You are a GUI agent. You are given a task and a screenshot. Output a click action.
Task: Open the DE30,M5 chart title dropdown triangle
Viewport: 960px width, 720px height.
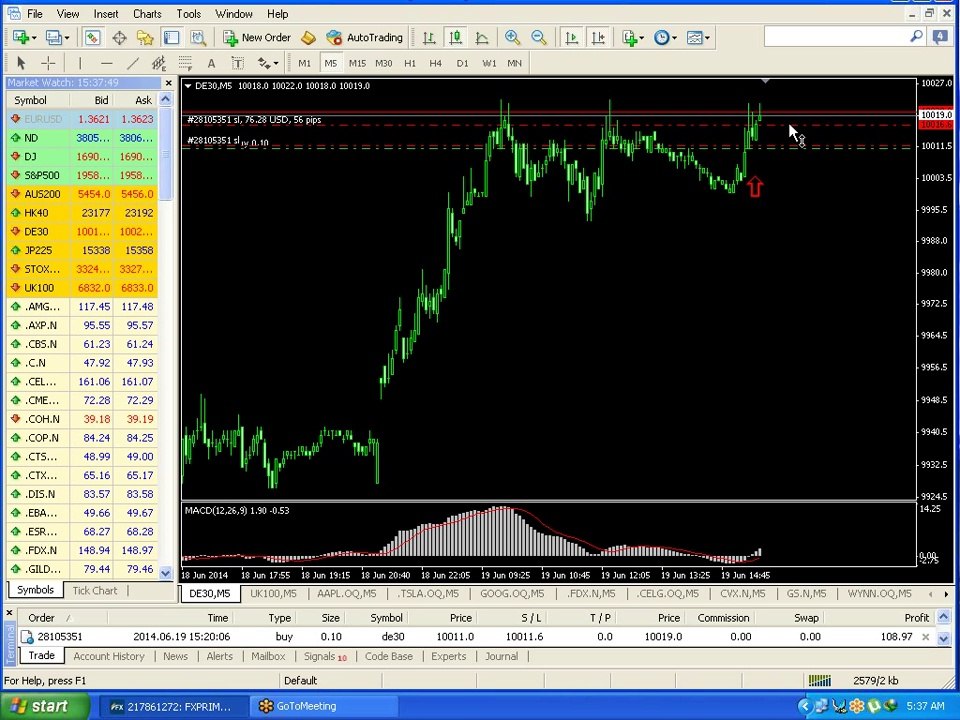coord(188,86)
